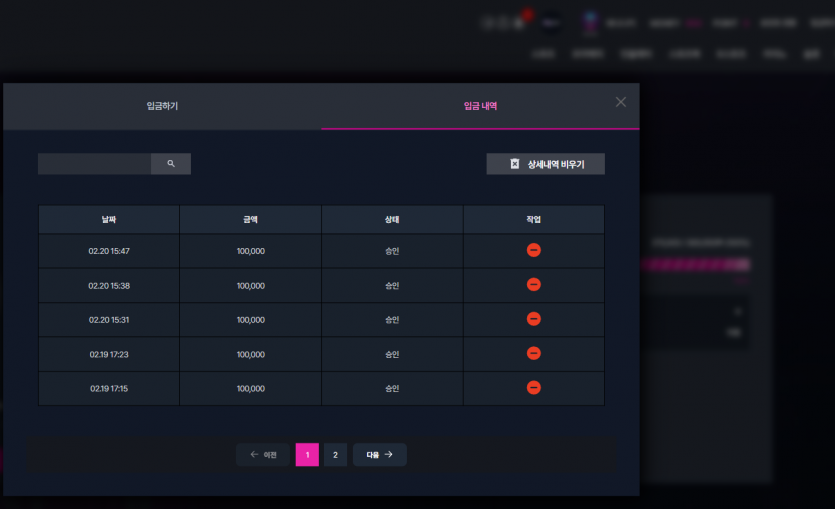Go to previous page with 이전
Image resolution: width=835 pixels, height=509 pixels.
click(x=263, y=455)
